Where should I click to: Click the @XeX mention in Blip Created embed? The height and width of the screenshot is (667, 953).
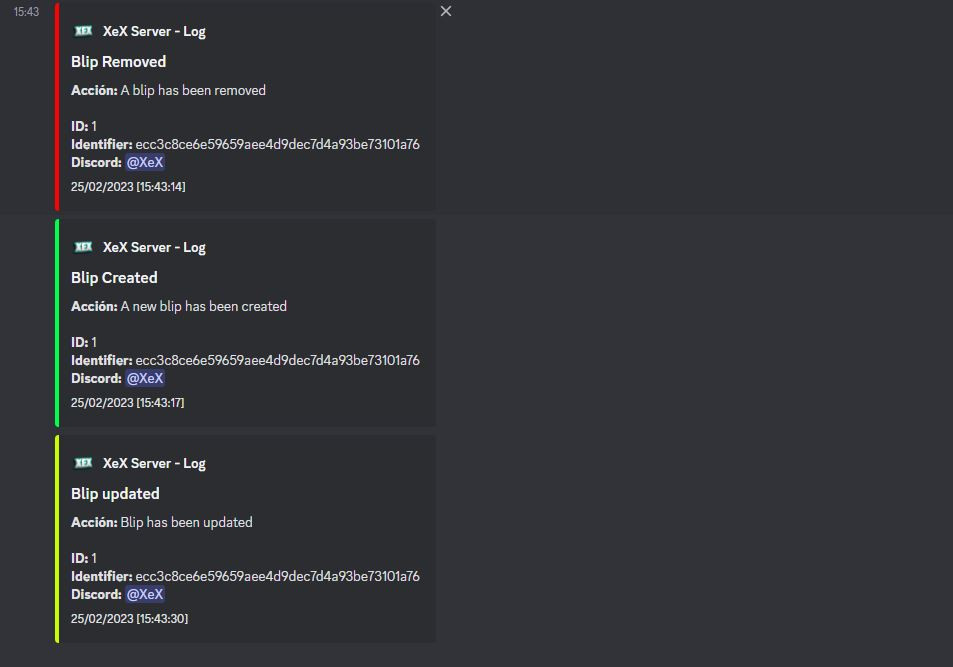144,378
